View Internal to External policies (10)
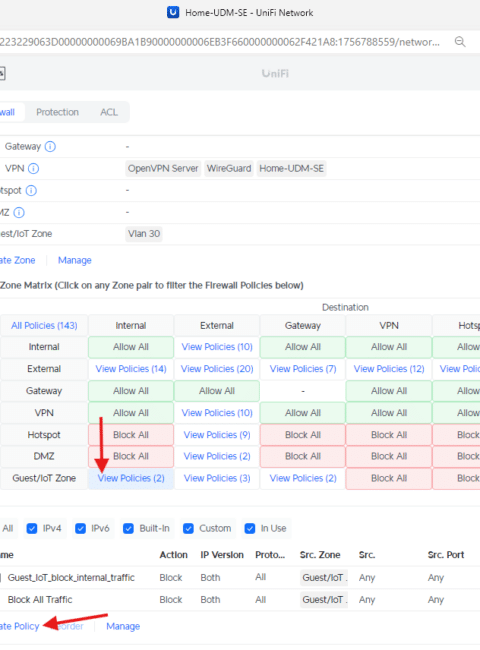Screen dimensions: 480x650 pyautogui.click(x=217, y=347)
